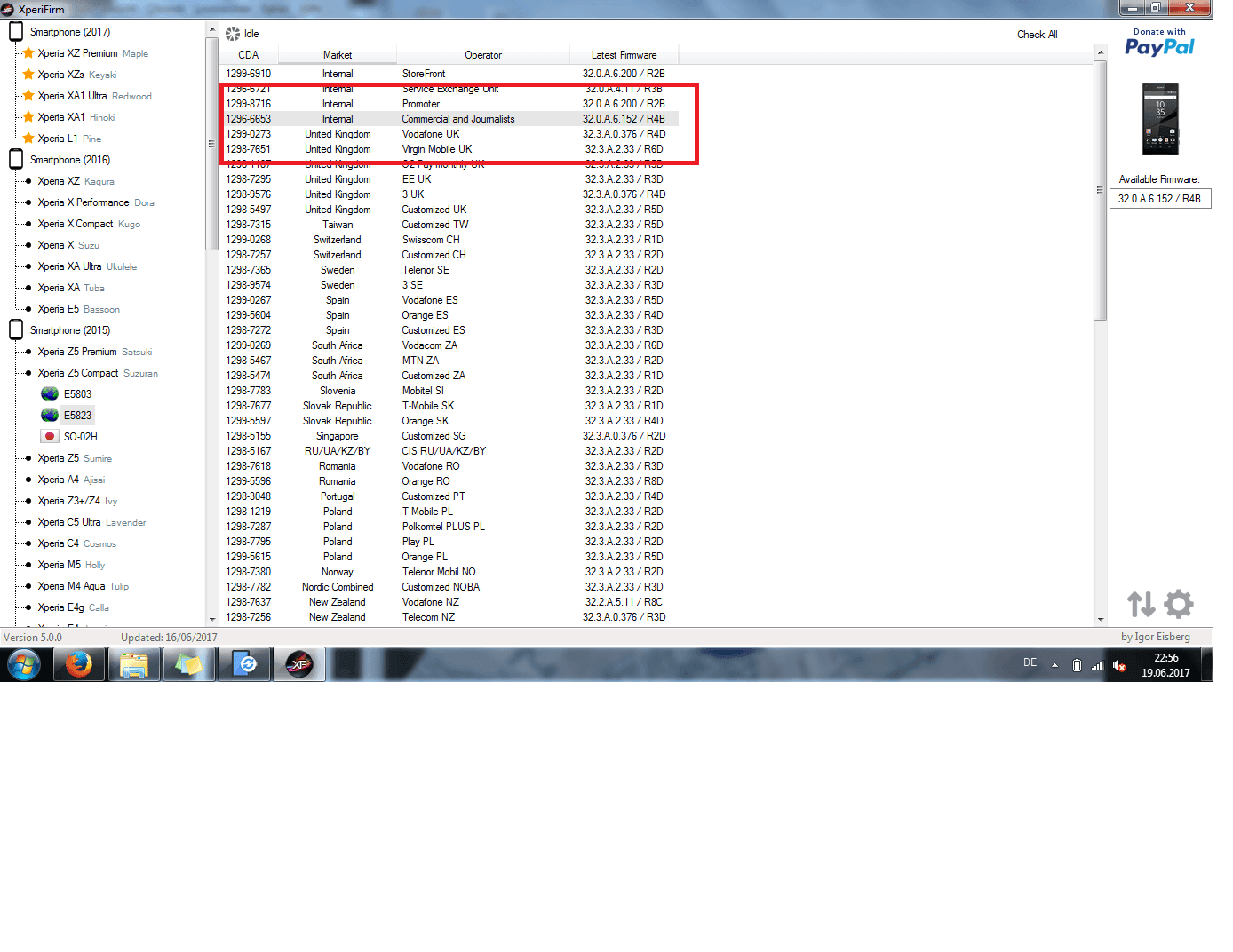Select Xperia A4 Ajisai in tree
The image size is (1233, 952).
(x=71, y=480)
